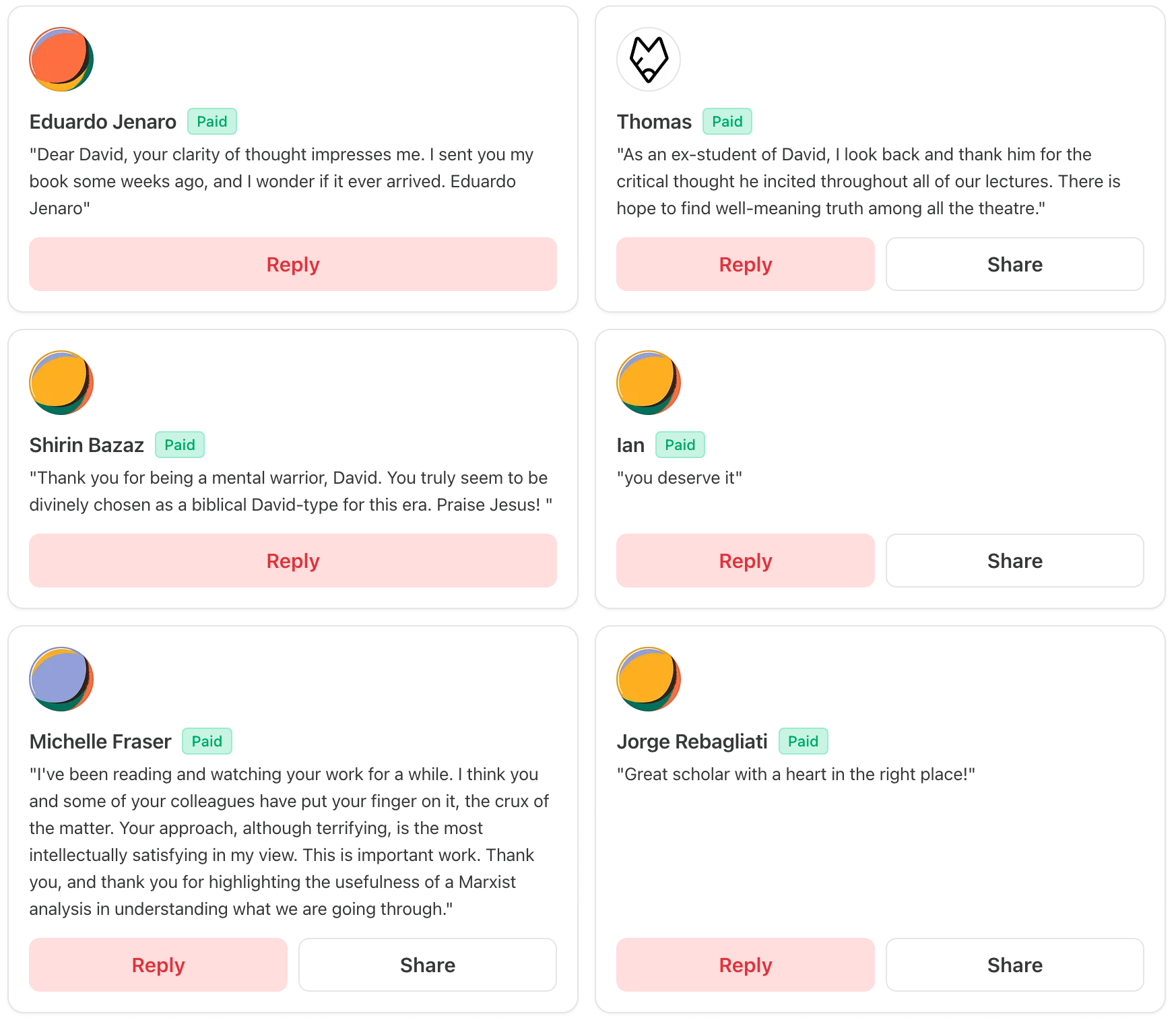Share Ian's "you deserve it" comment
Screen dimensions: 1176x1020
(1014, 561)
